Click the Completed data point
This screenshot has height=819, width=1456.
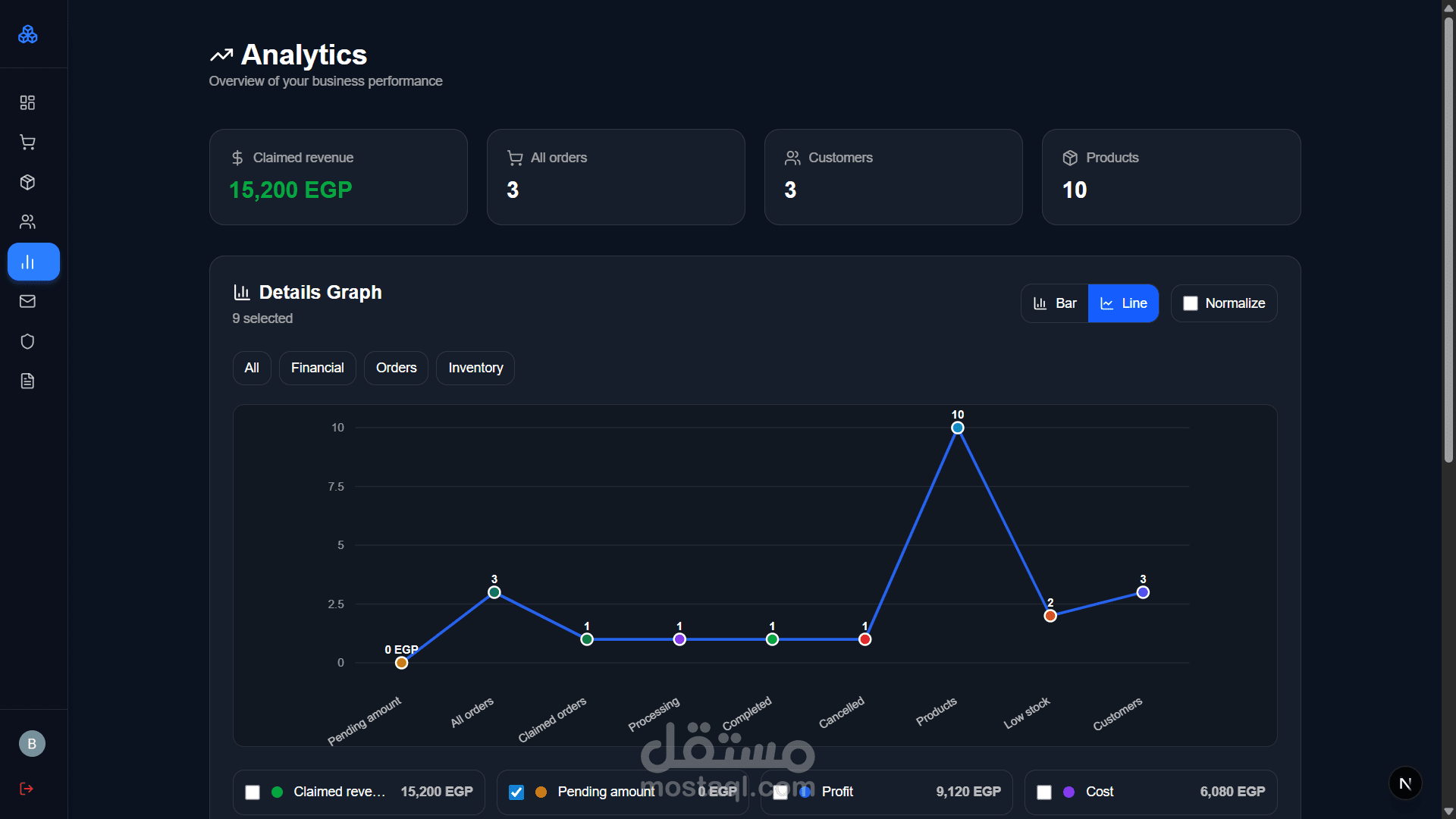click(772, 639)
